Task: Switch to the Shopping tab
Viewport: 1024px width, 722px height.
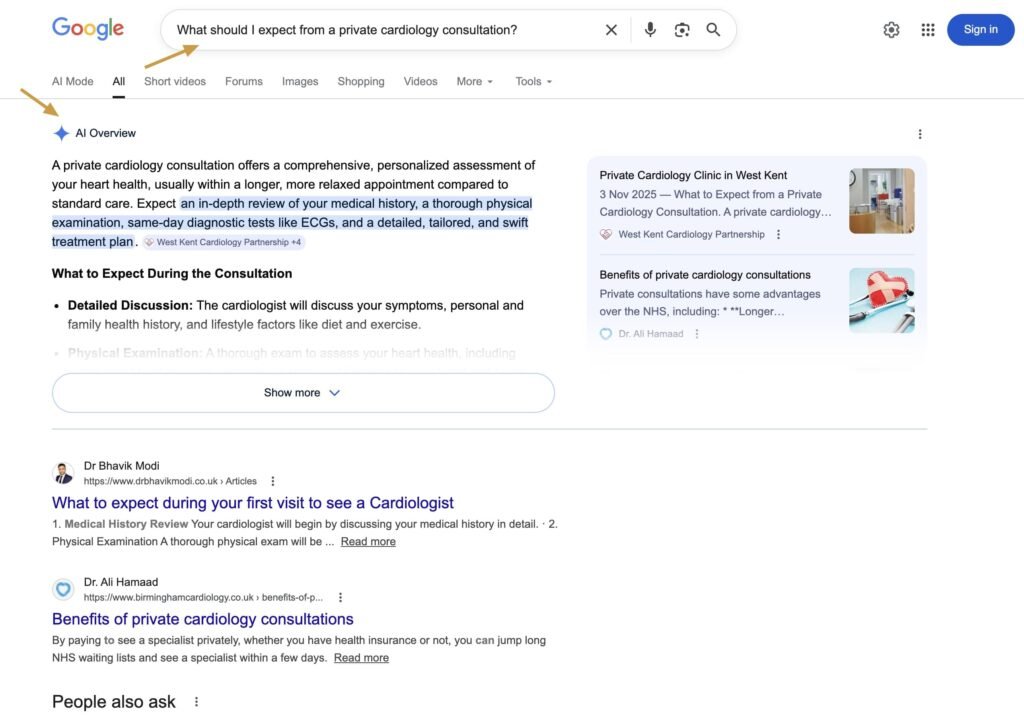Action: click(x=360, y=81)
